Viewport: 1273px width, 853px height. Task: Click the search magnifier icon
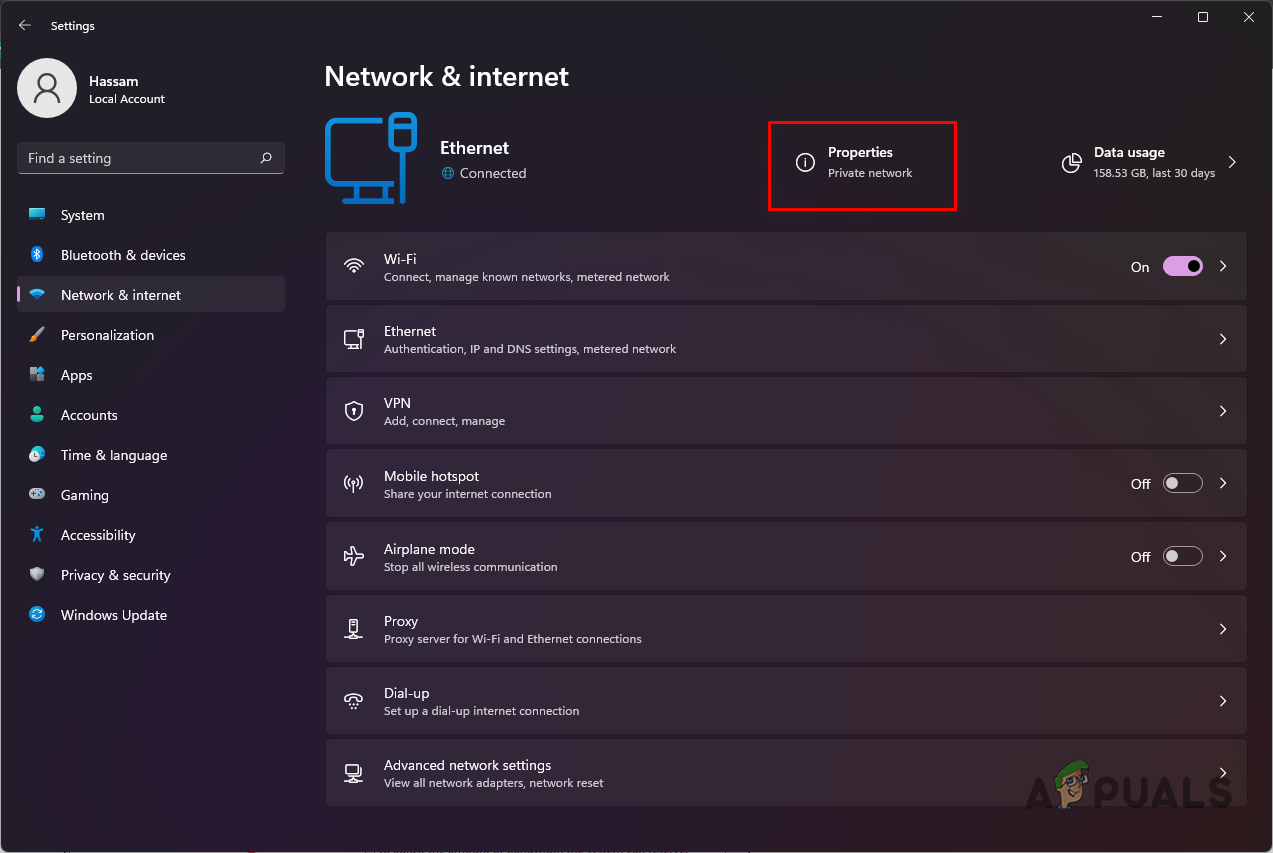click(x=266, y=158)
